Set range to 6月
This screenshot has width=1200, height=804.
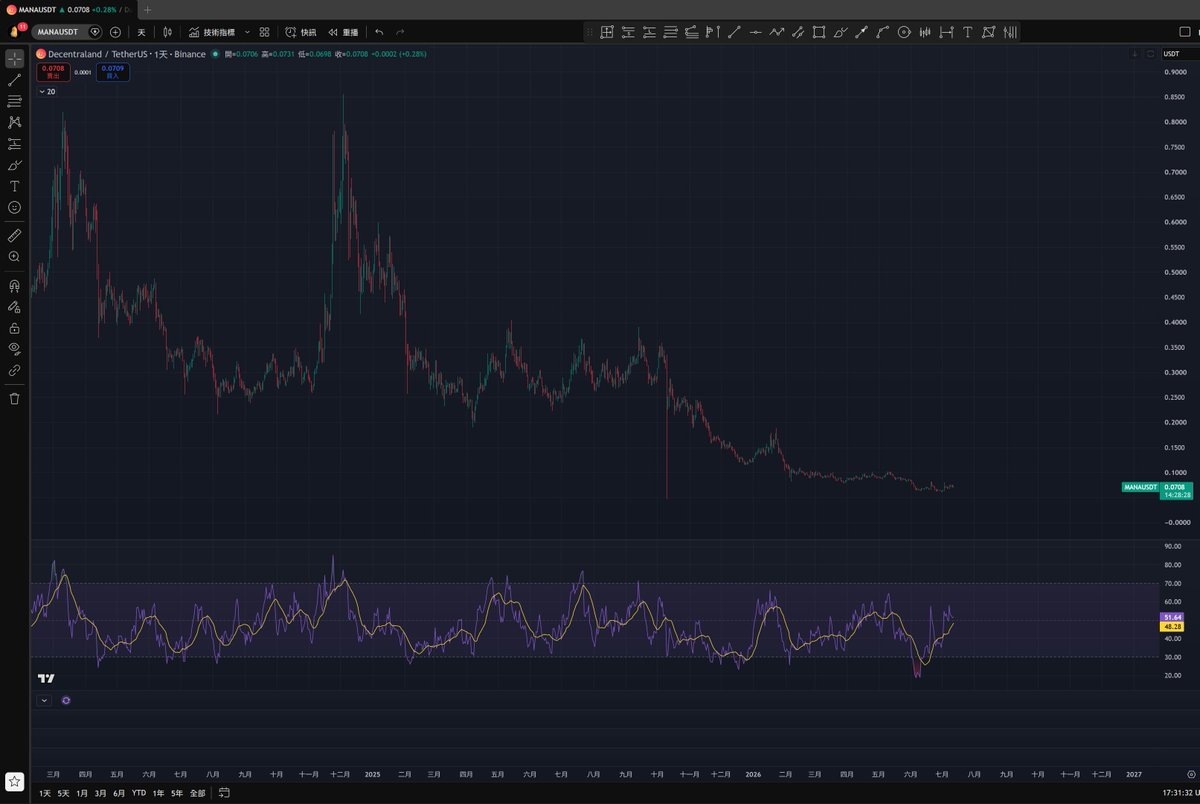click(x=119, y=792)
